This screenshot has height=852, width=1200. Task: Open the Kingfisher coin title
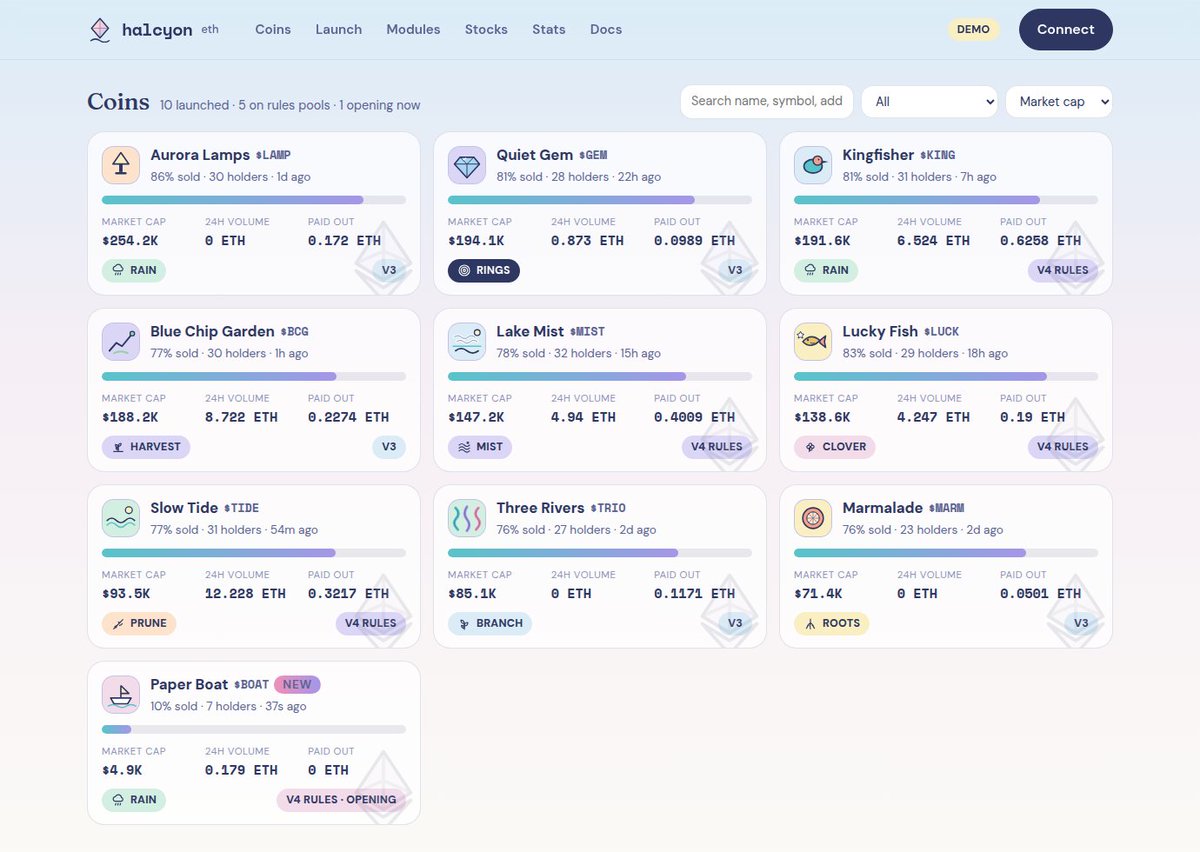878,155
